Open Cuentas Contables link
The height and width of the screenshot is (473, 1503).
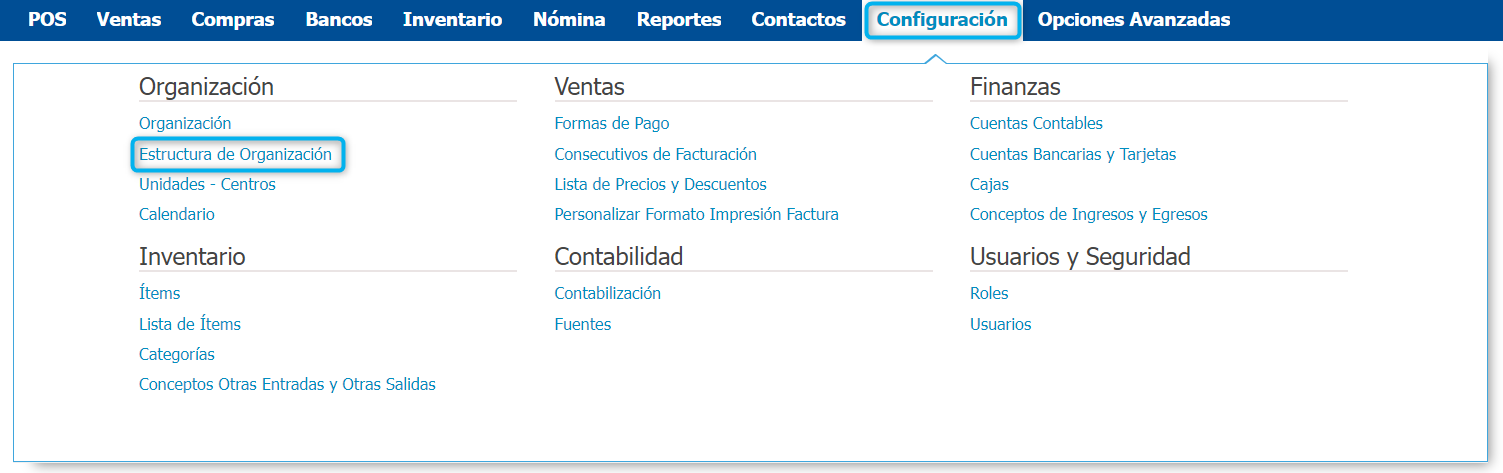1036,124
